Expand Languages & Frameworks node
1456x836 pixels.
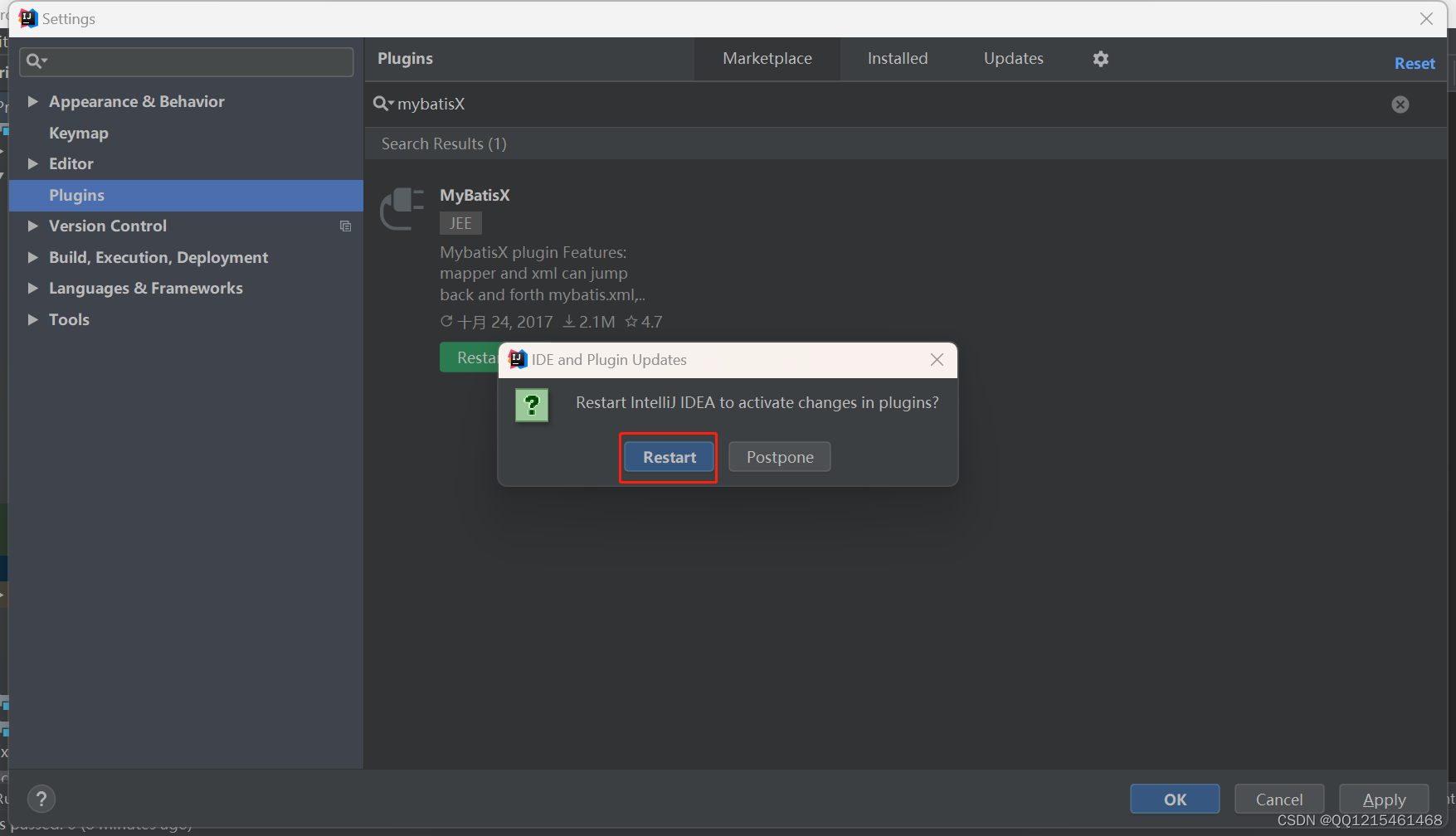(33, 288)
